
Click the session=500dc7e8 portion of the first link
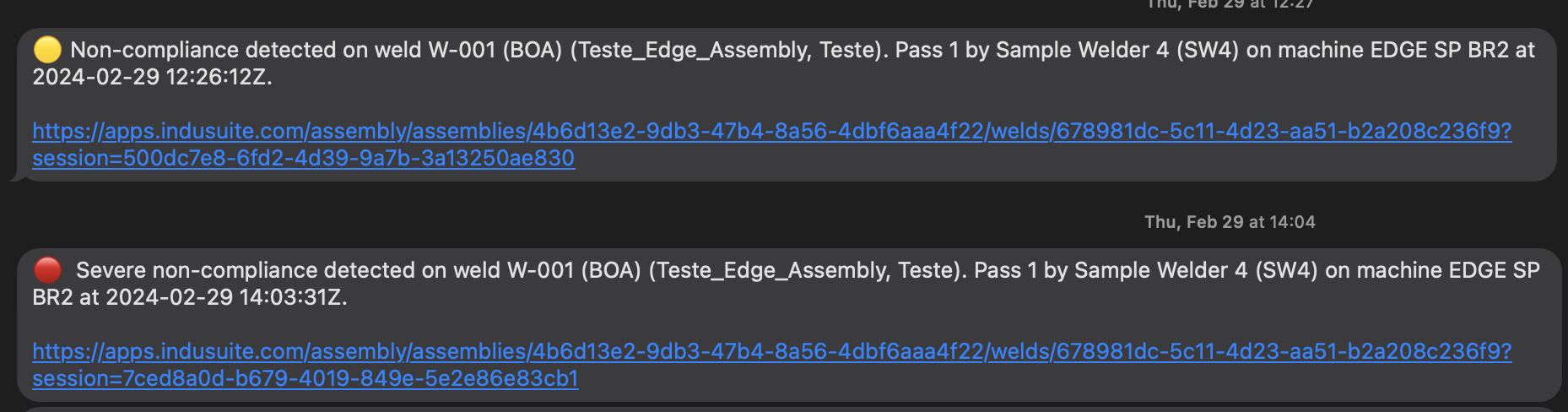[304, 159]
